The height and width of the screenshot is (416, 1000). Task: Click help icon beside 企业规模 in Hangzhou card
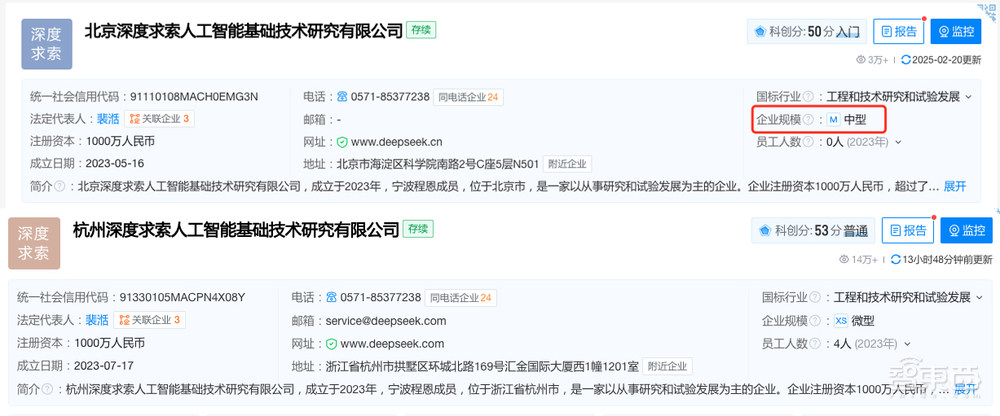(815, 321)
